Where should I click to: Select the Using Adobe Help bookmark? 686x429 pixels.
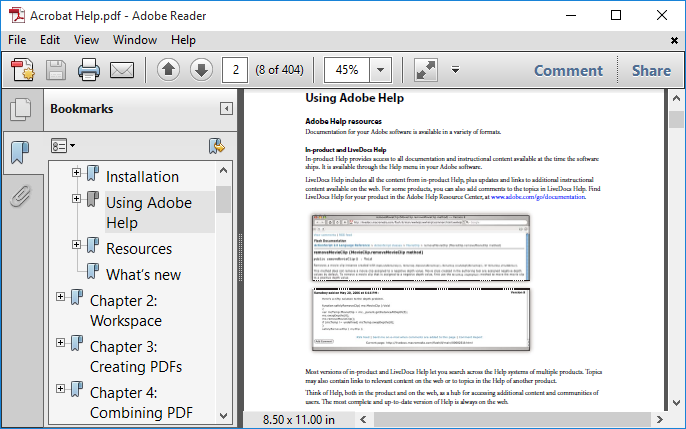point(149,213)
